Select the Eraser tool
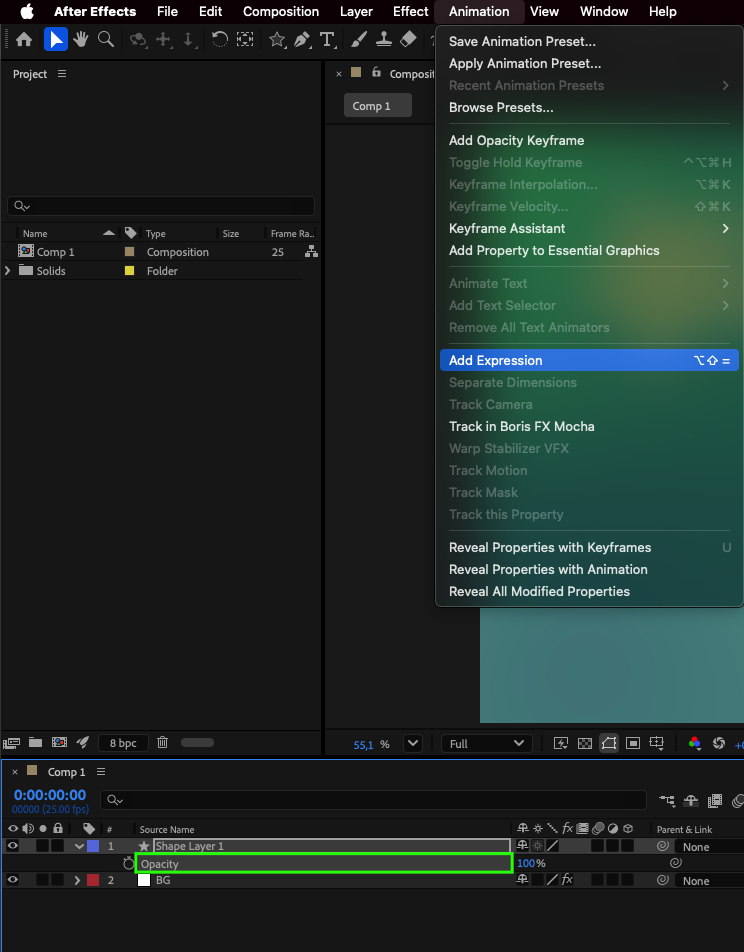 point(408,40)
